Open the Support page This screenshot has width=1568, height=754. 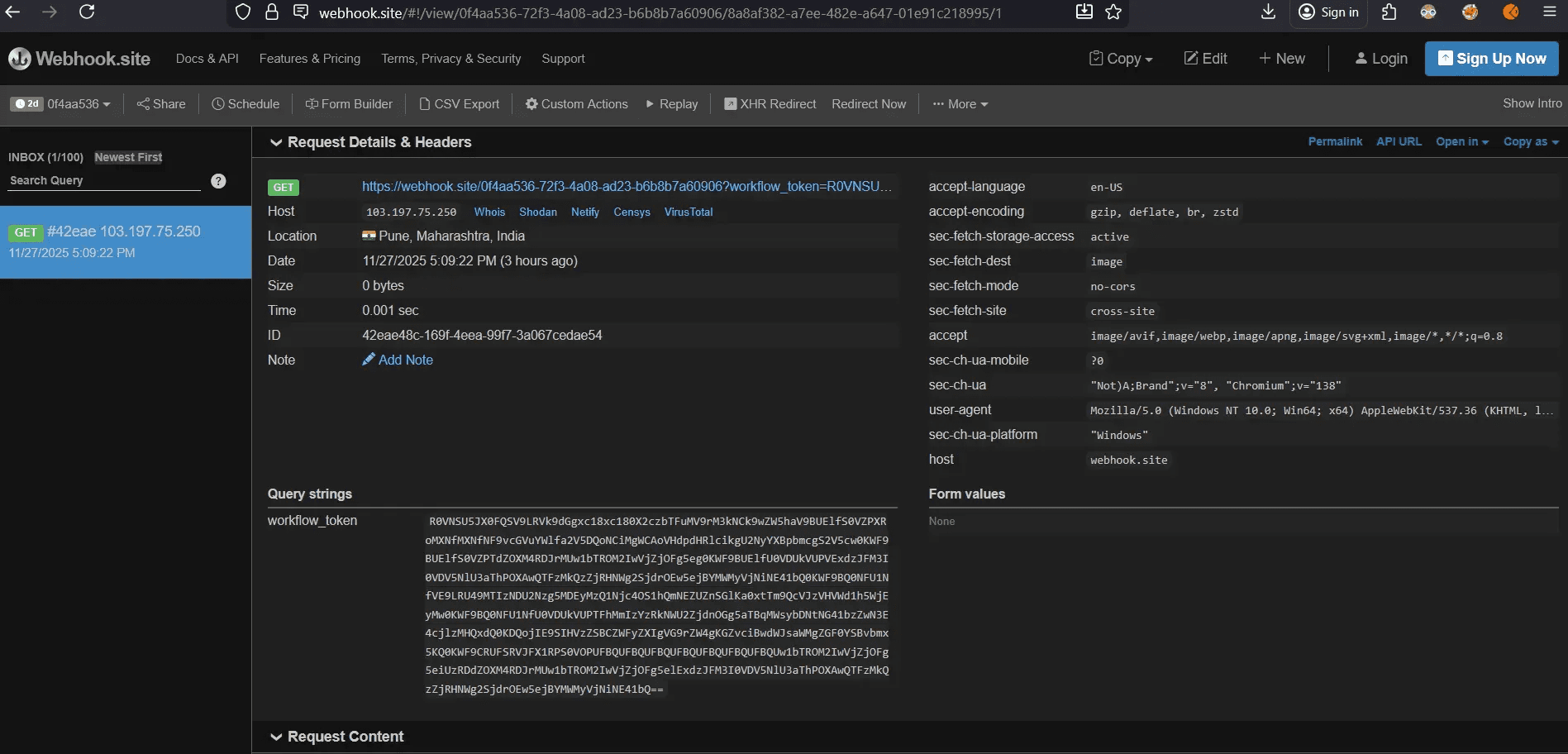click(563, 59)
